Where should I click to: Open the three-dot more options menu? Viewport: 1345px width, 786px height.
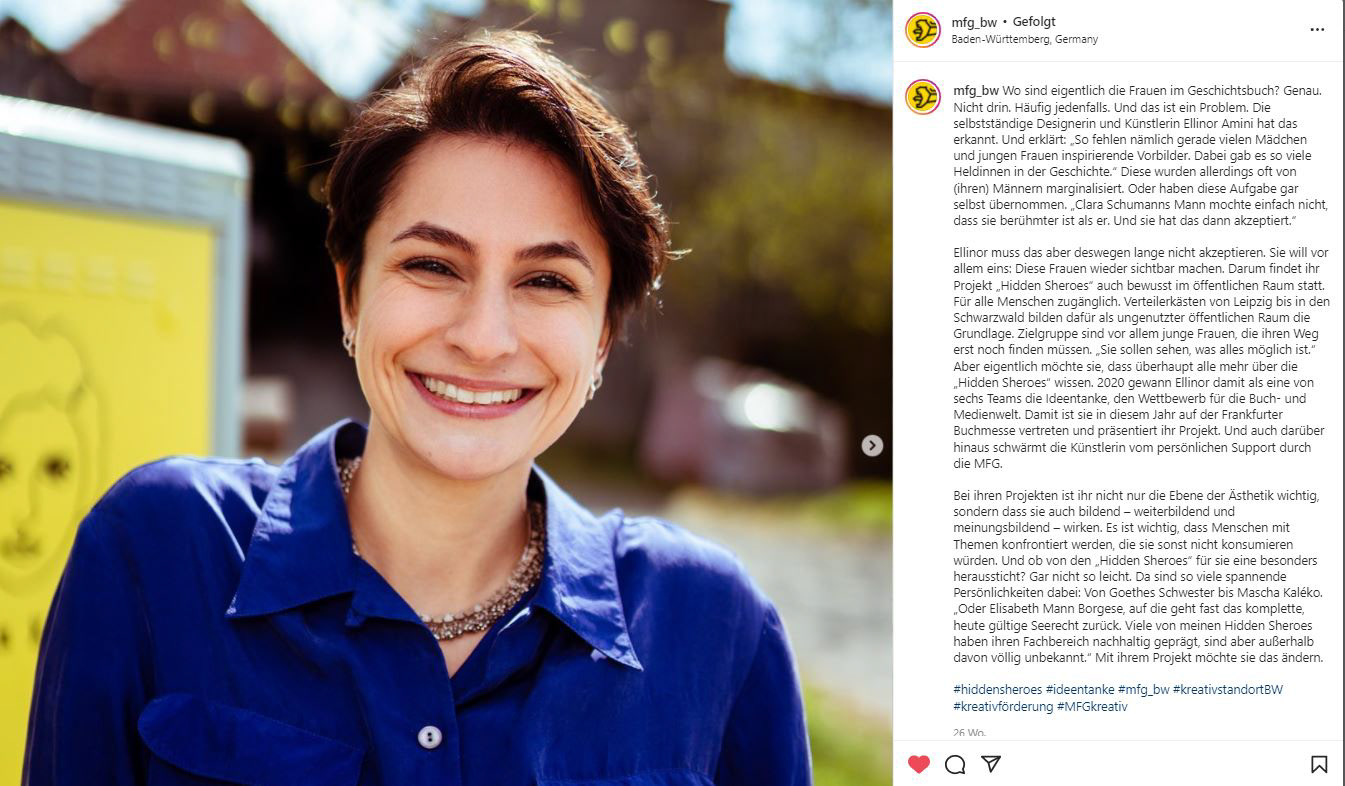[1317, 30]
